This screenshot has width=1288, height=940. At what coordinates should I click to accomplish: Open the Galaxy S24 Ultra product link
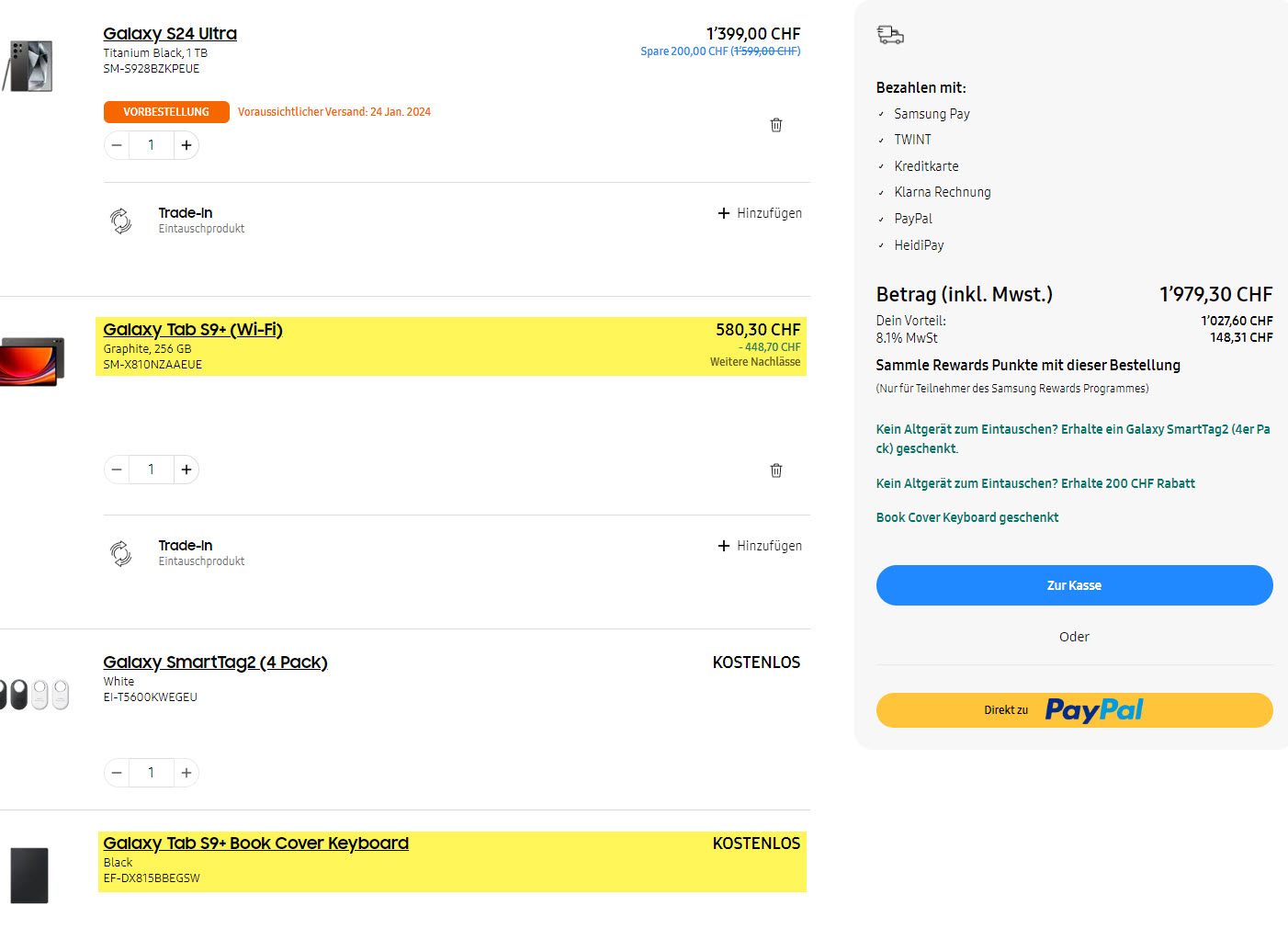pyautogui.click(x=170, y=34)
